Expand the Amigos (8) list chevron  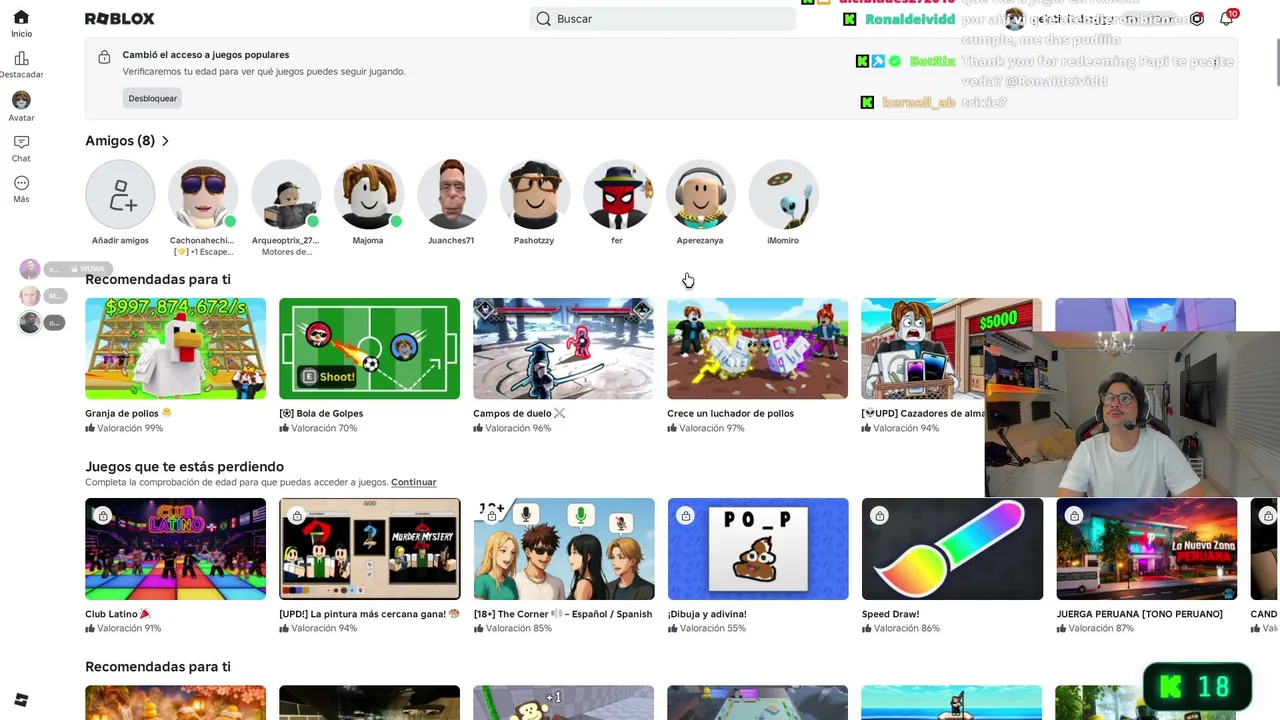click(x=165, y=141)
